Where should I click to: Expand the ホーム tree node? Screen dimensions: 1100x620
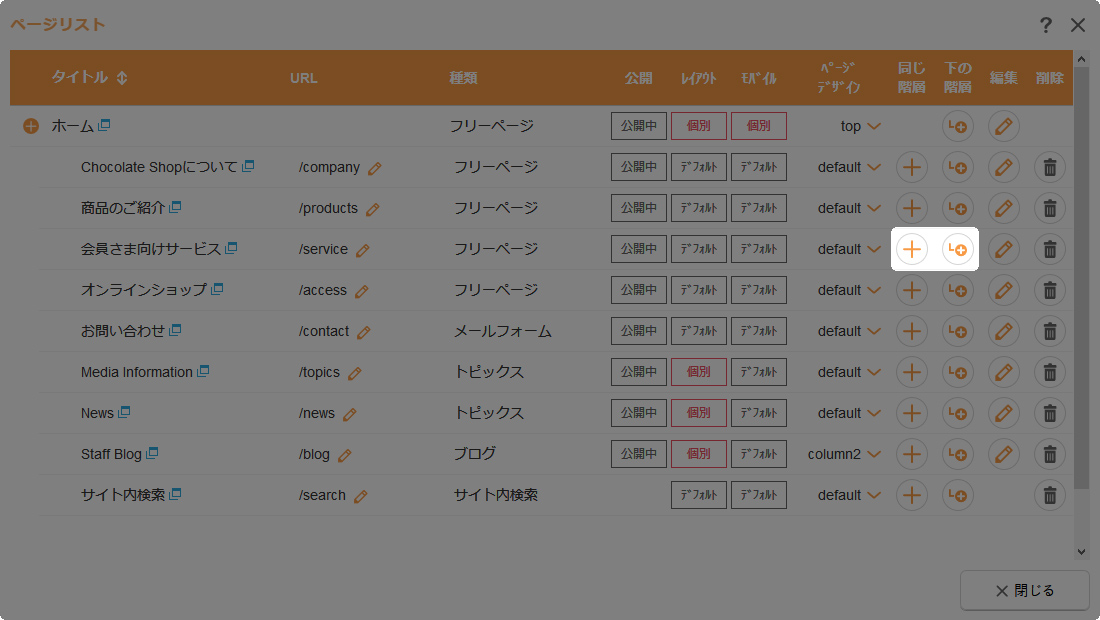click(x=31, y=126)
